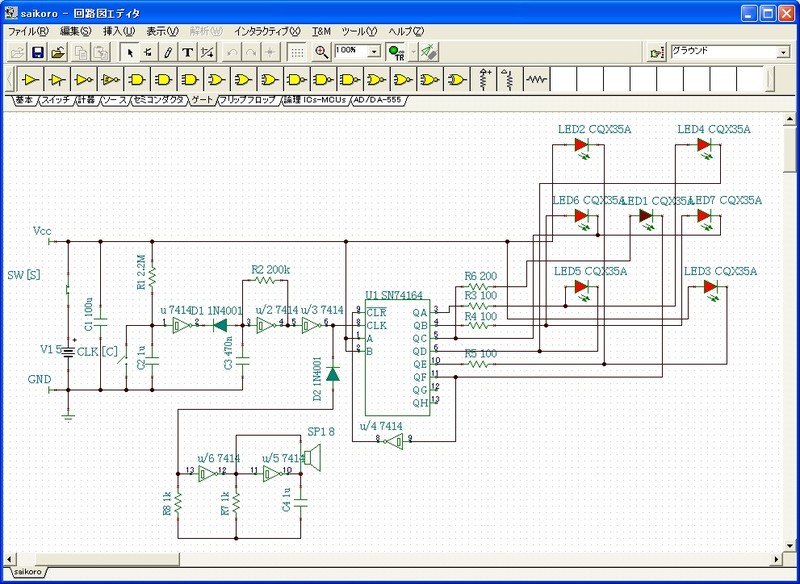Select the Text tool (T icon)
The image size is (800, 584).
click(187, 52)
